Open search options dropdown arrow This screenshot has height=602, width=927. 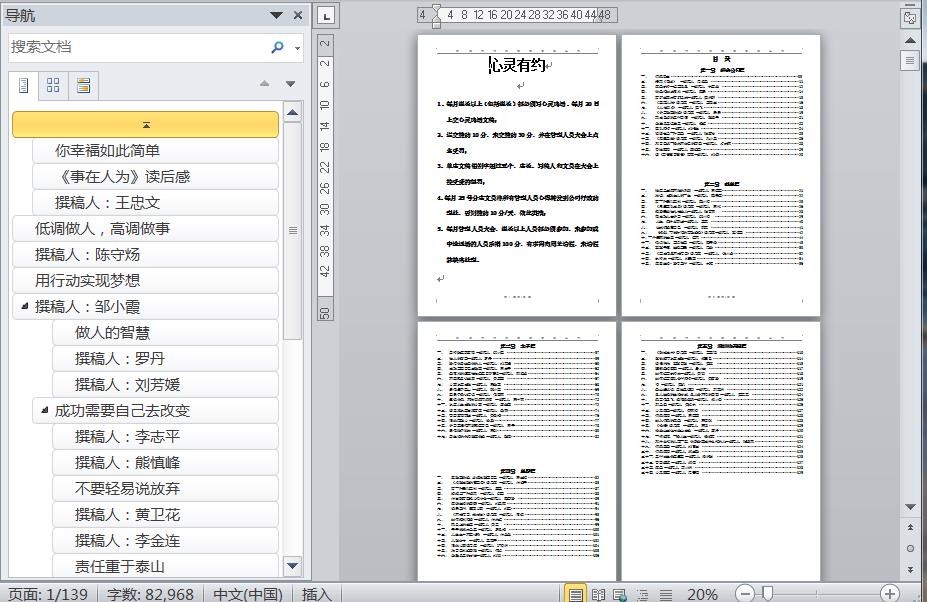297,48
